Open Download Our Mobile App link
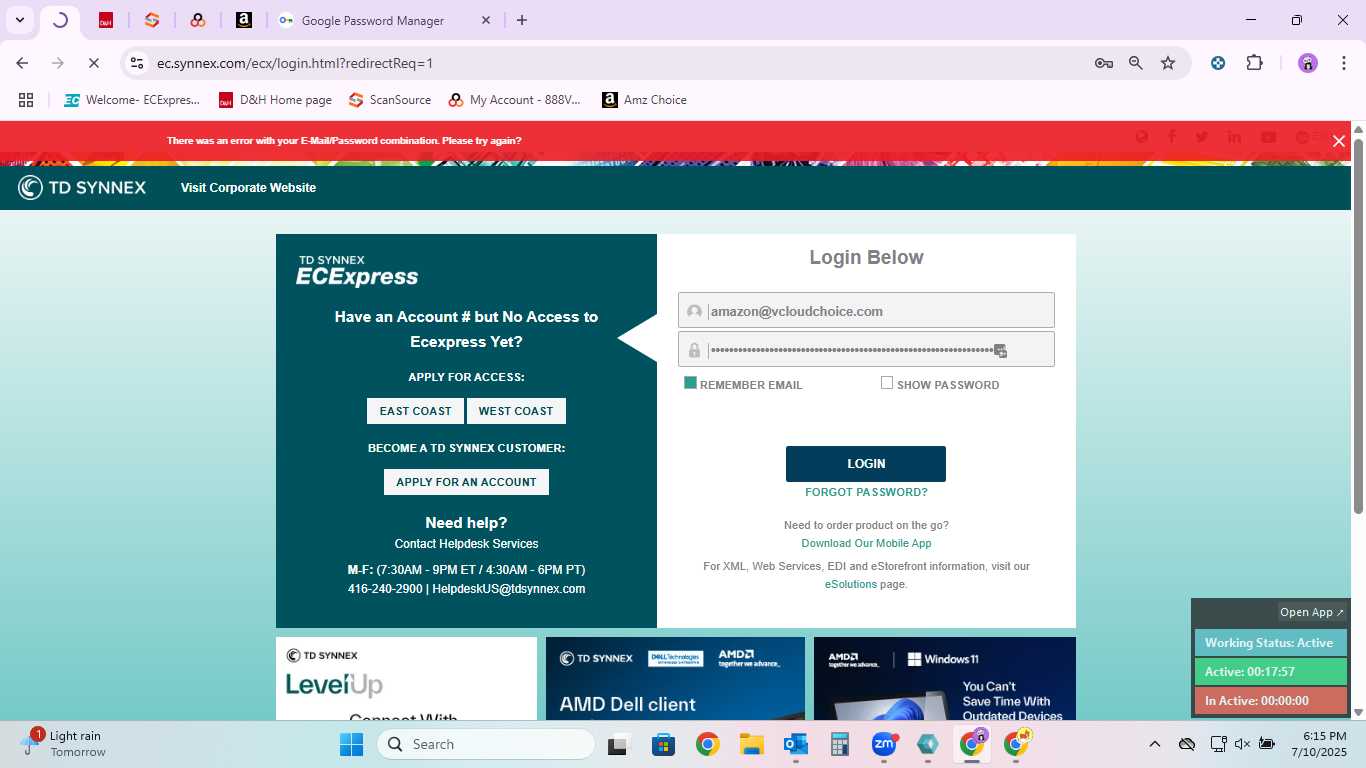The width and height of the screenshot is (1366, 768). 866,543
